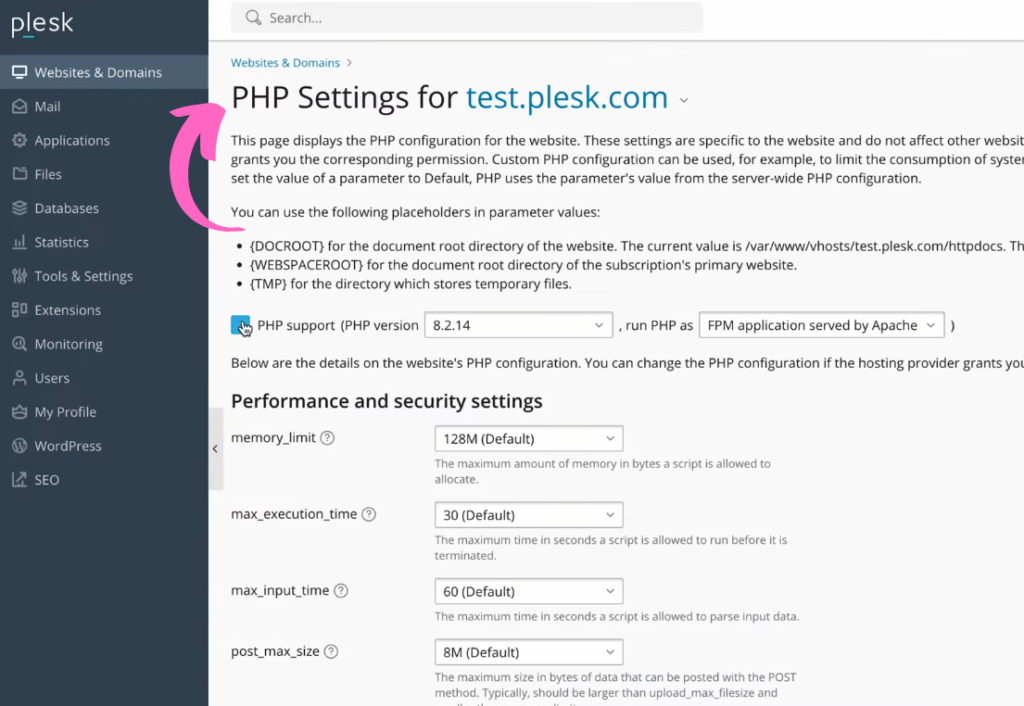
Task: Click the search magnifier icon
Action: (253, 18)
